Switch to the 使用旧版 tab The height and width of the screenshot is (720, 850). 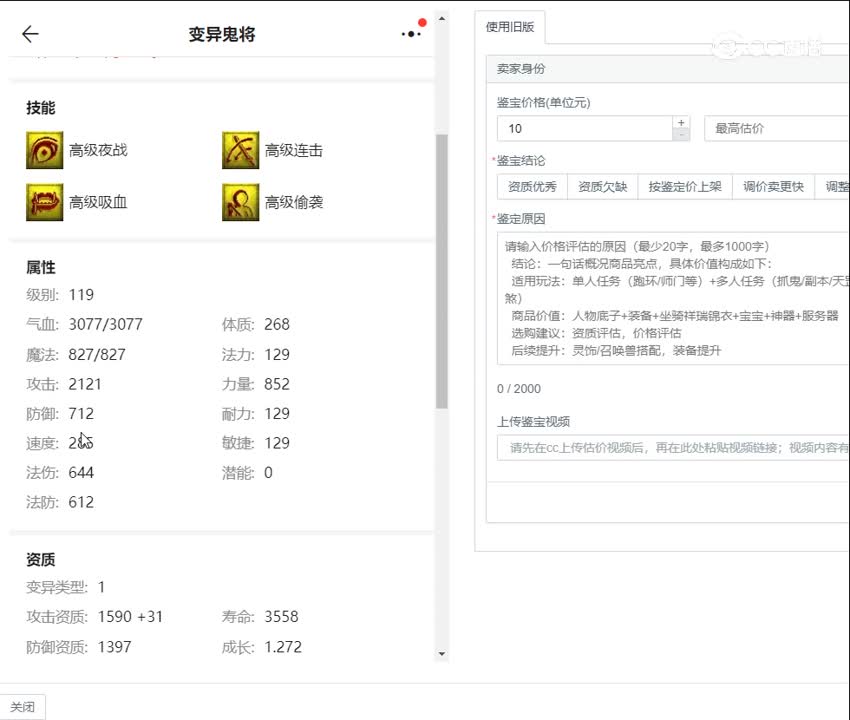pyautogui.click(x=510, y=27)
